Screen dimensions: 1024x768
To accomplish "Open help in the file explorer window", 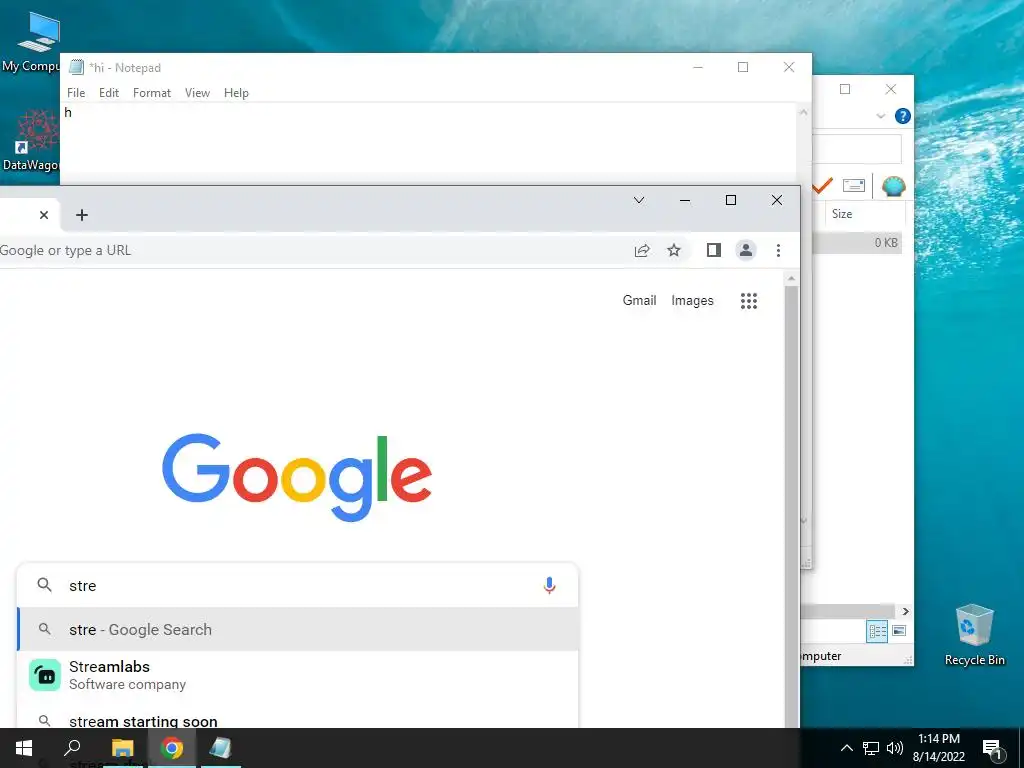I will [x=903, y=116].
